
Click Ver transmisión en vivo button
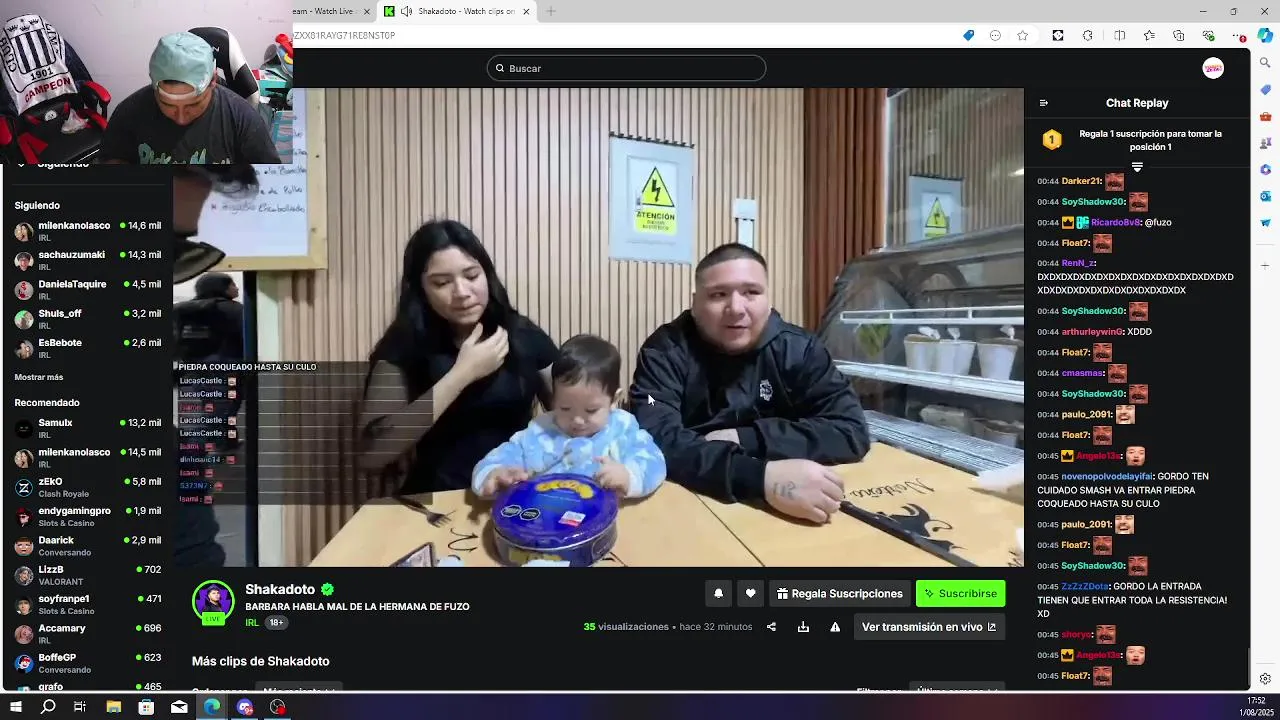929,627
